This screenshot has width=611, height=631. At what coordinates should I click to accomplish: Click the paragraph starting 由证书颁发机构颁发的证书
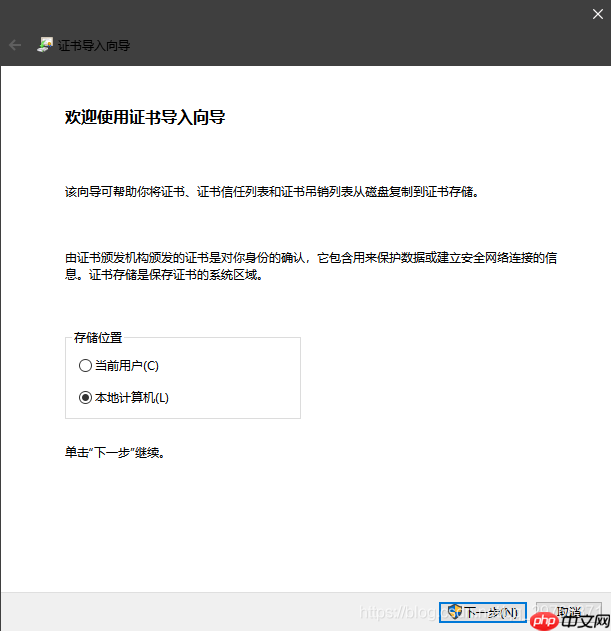(311, 266)
